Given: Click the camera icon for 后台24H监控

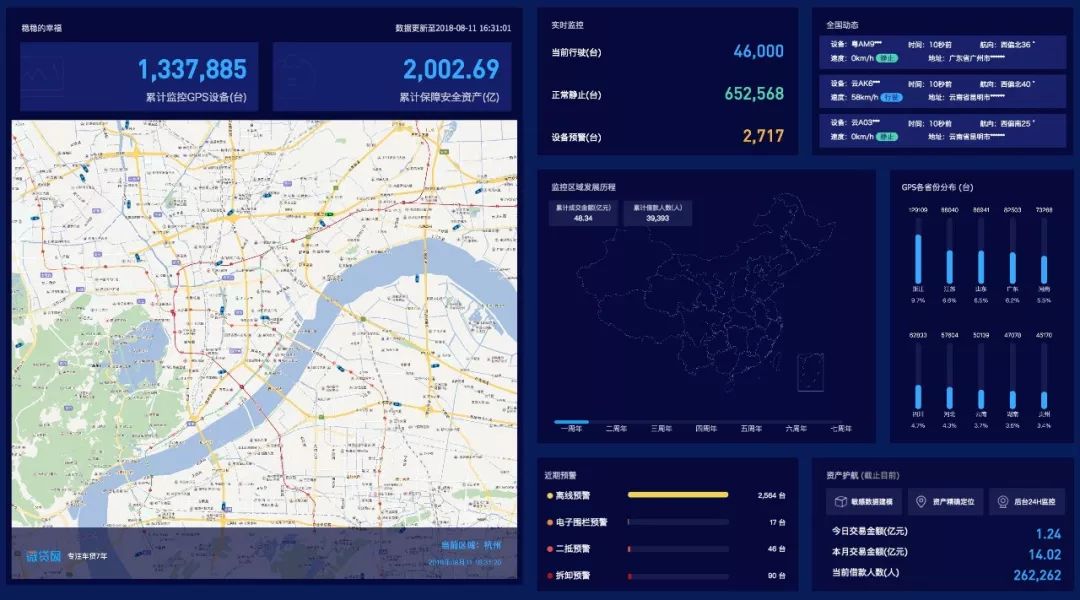Looking at the screenshot, I should click(x=1003, y=502).
